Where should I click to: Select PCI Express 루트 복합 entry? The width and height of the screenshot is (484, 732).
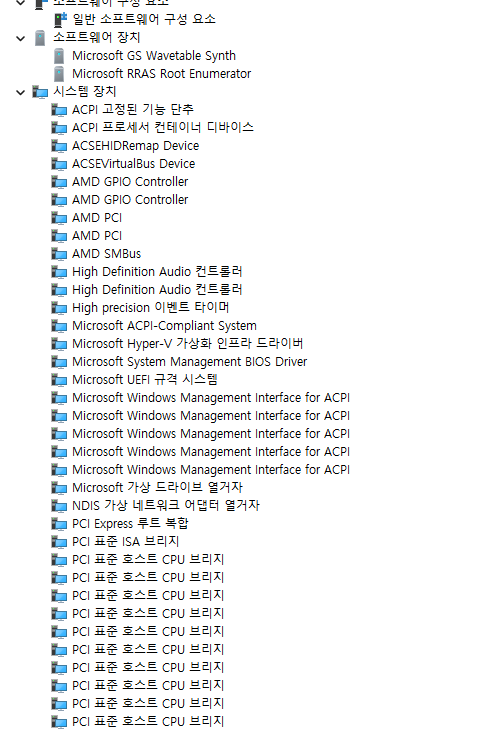click(130, 523)
